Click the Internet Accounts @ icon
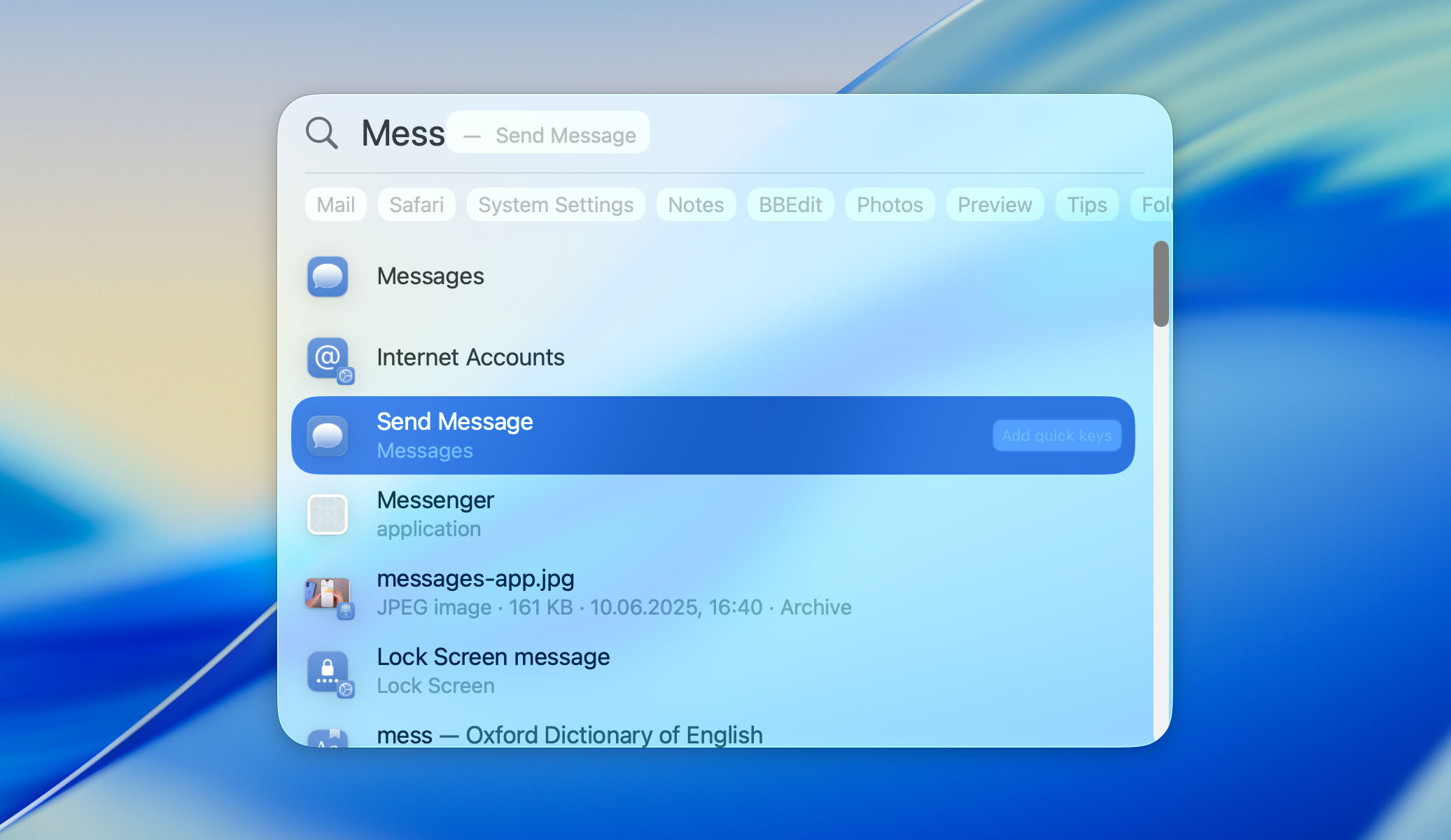The height and width of the screenshot is (840, 1451). click(329, 359)
